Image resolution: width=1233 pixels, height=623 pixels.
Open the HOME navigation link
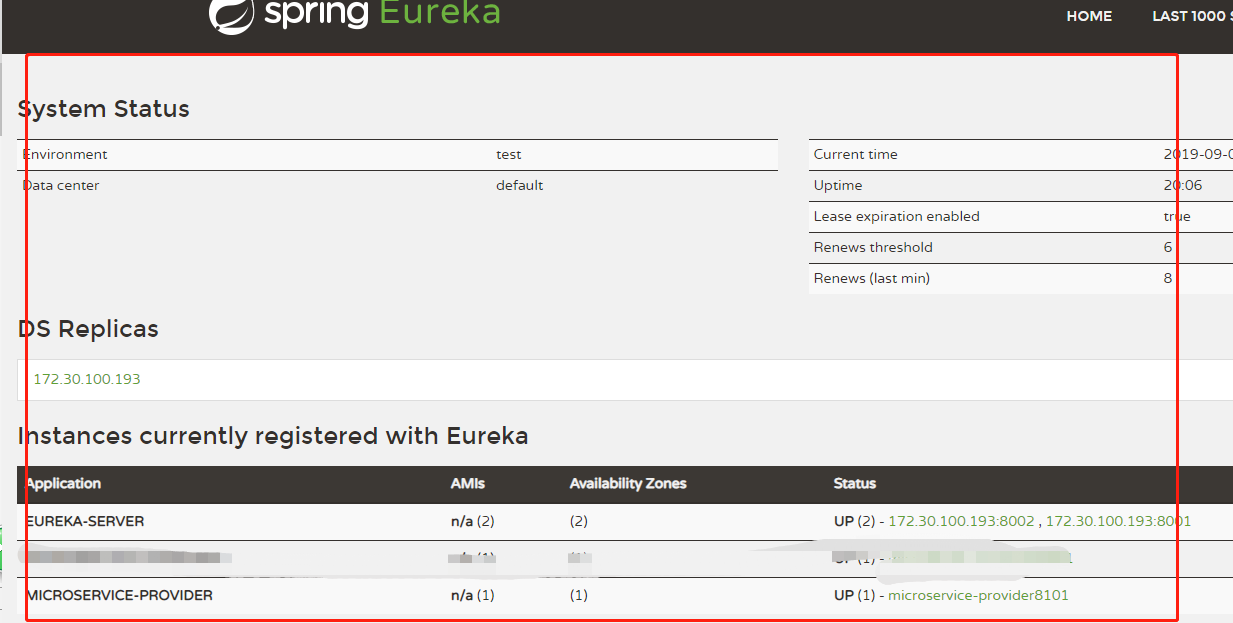(1089, 16)
